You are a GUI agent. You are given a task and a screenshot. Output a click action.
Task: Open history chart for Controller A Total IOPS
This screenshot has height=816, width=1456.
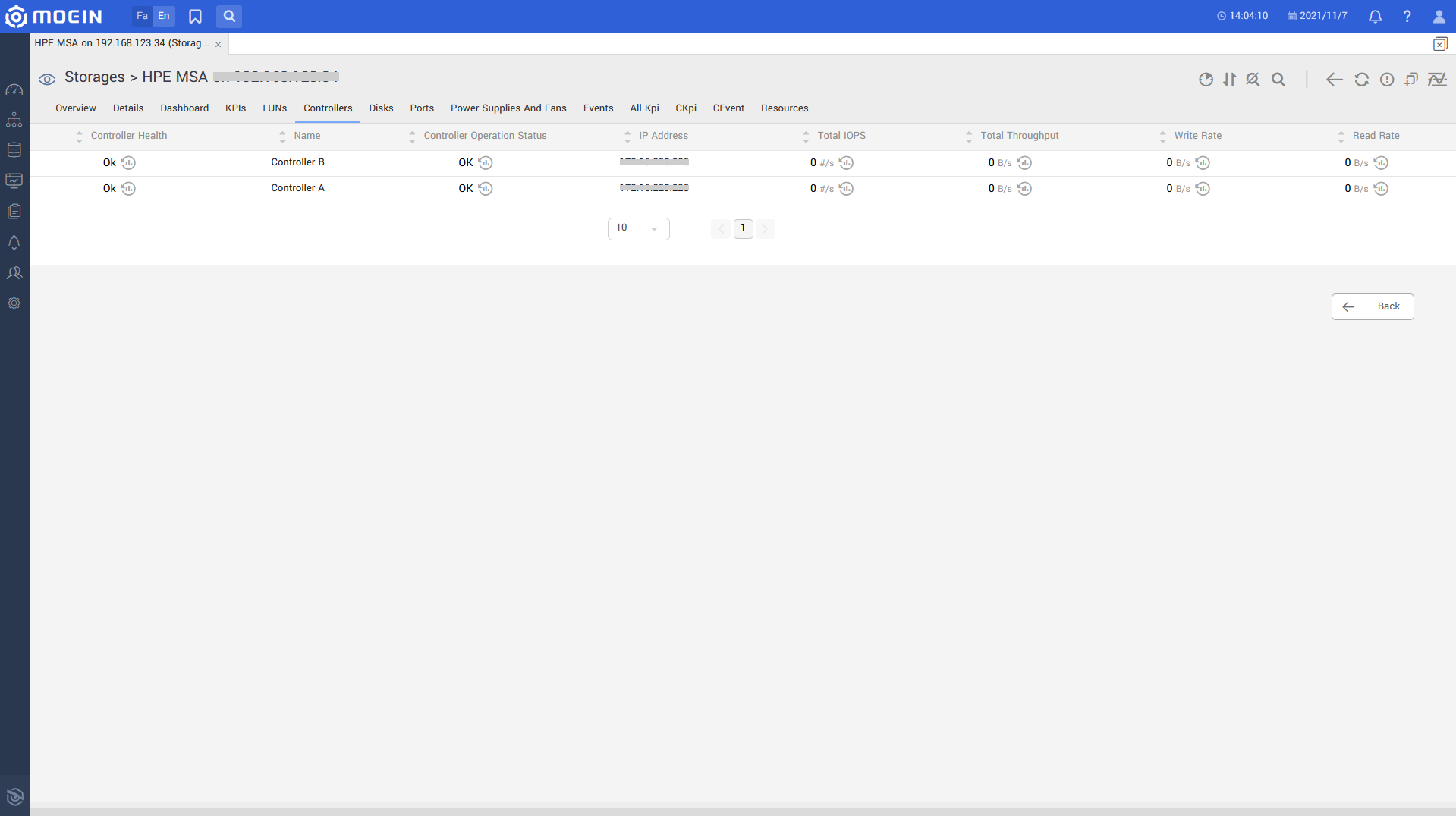pyautogui.click(x=846, y=188)
